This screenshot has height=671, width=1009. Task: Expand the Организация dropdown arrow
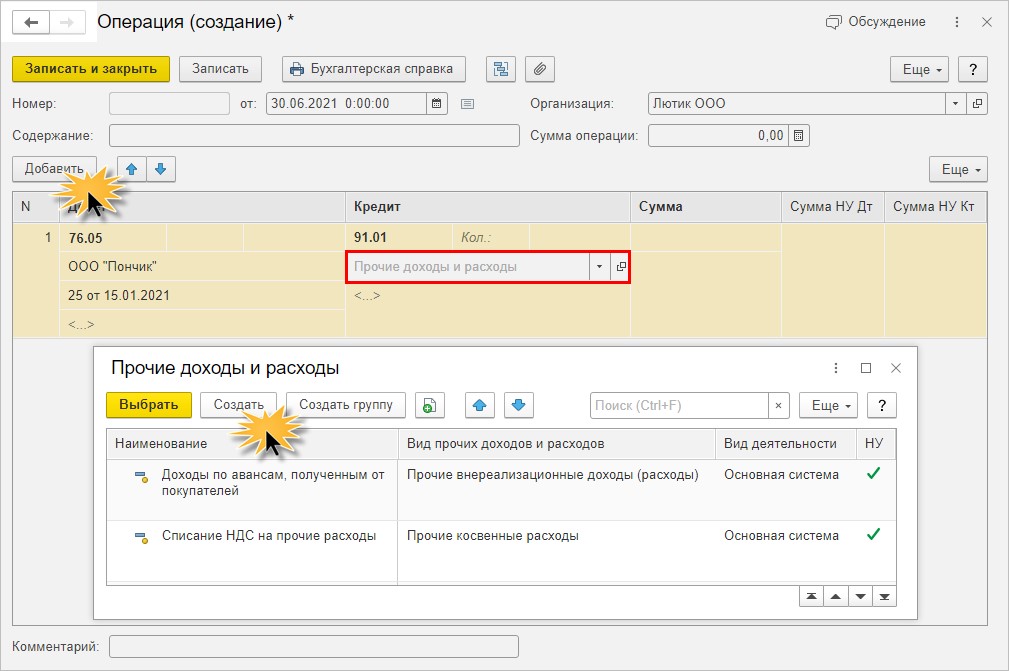(955, 104)
